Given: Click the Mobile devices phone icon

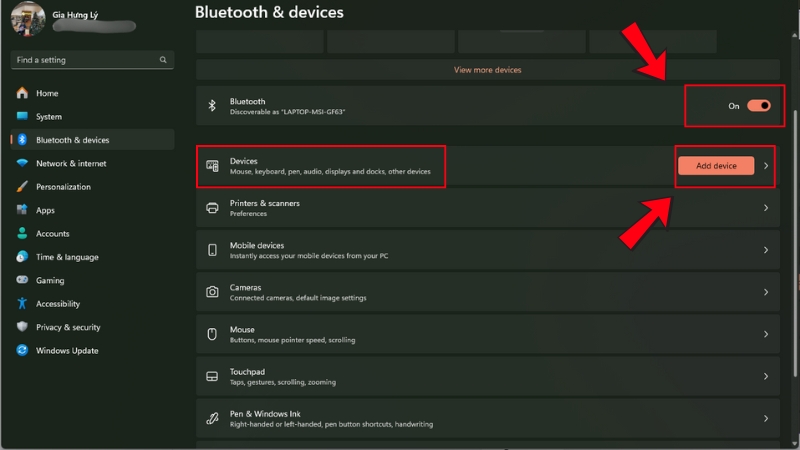Looking at the screenshot, I should pyautogui.click(x=212, y=250).
